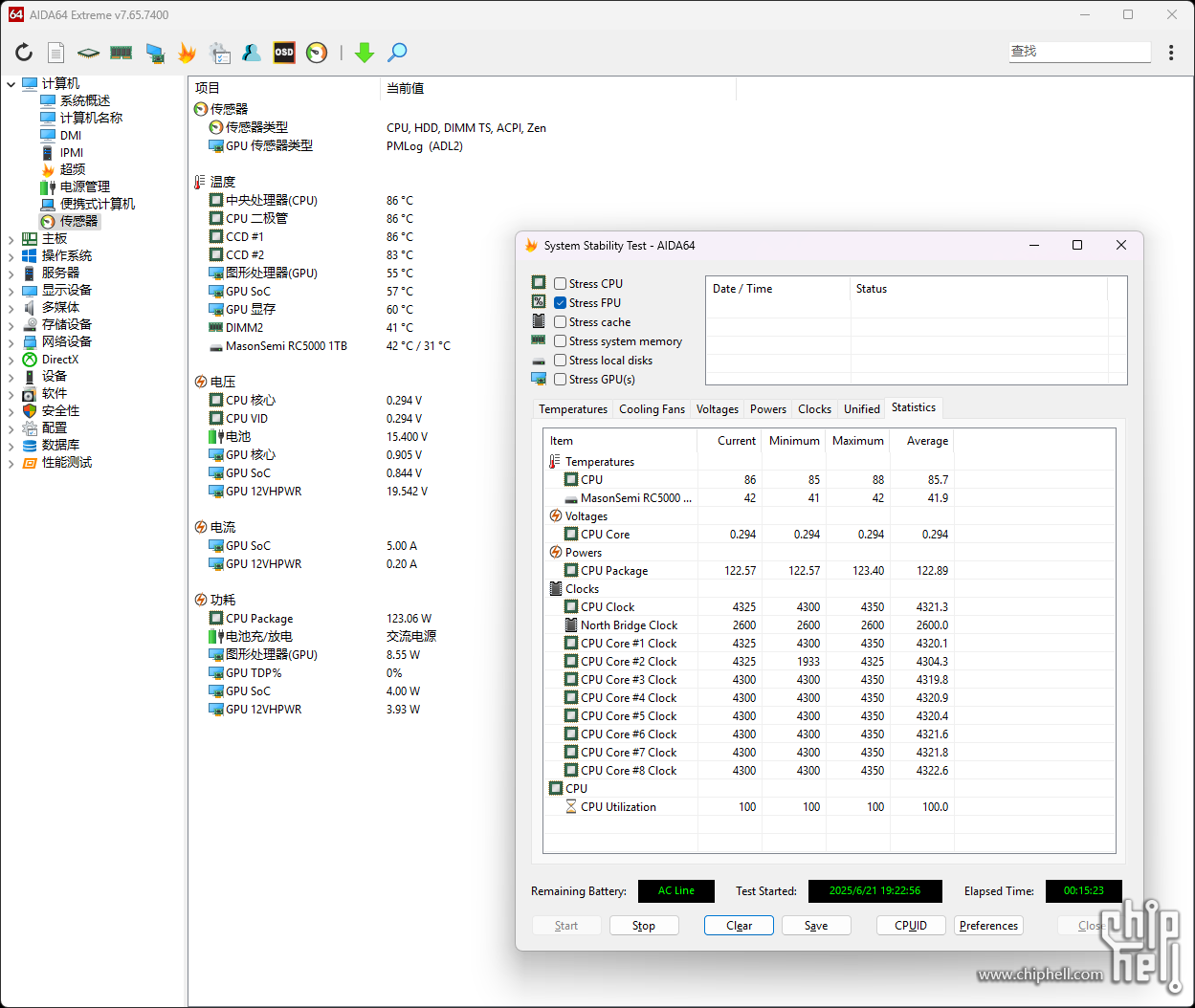Screen dimensions: 1195x1008
Task: Click the Clear button
Action: coord(739,926)
